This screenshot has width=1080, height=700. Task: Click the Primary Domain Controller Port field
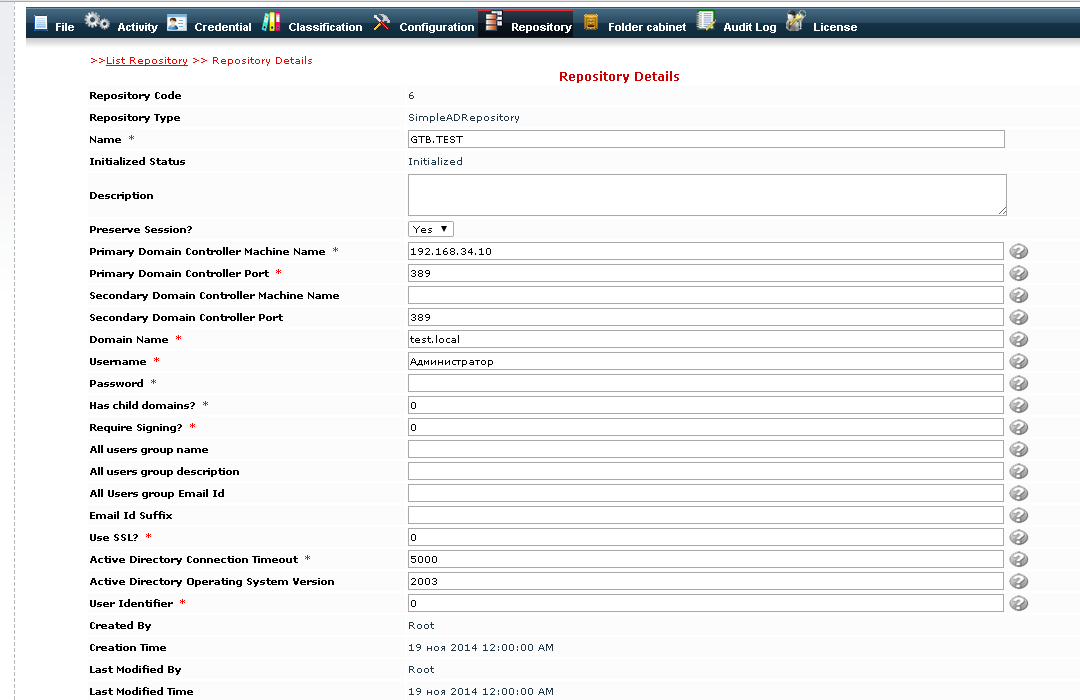706,274
